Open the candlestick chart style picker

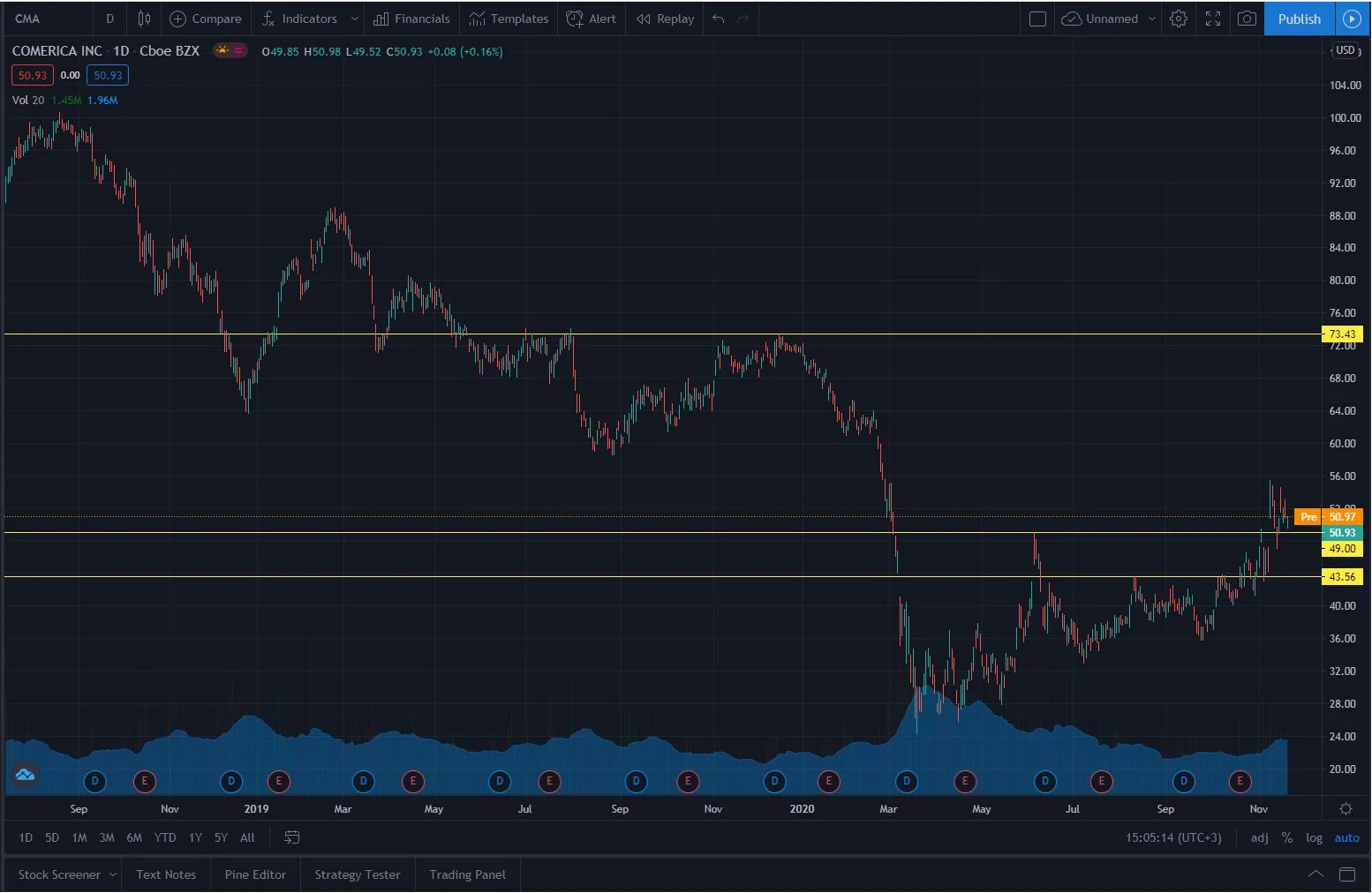click(x=144, y=19)
